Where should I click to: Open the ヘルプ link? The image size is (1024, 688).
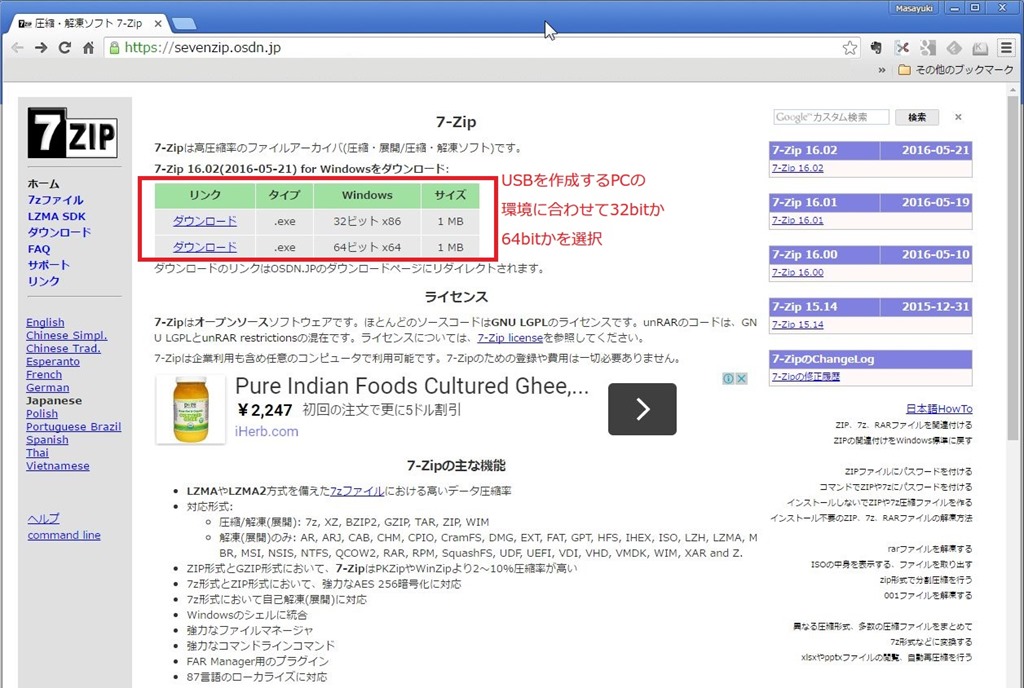coord(43,519)
